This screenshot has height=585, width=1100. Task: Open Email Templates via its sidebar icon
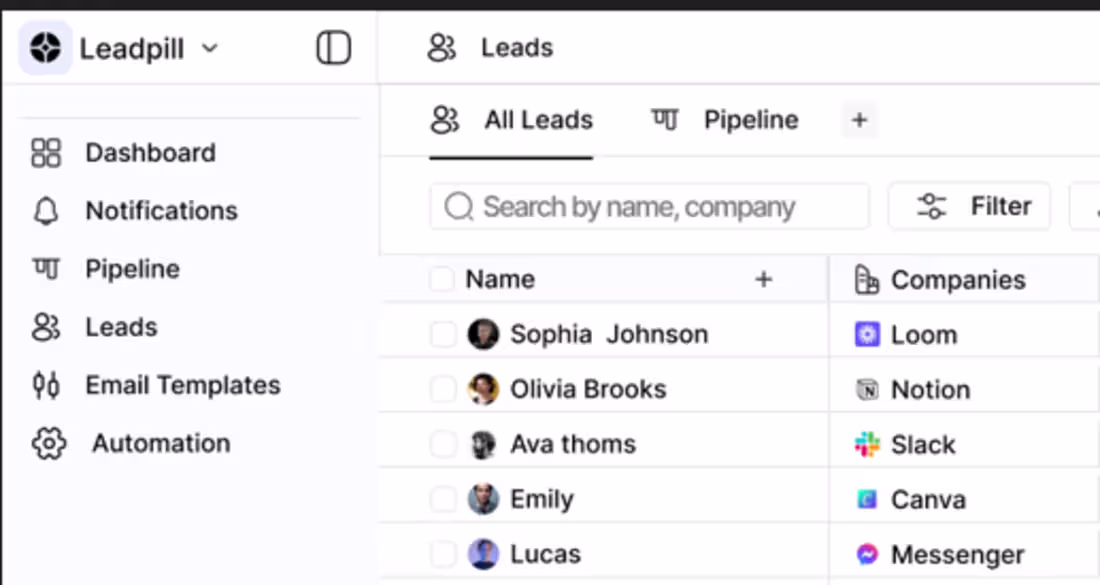[46, 385]
